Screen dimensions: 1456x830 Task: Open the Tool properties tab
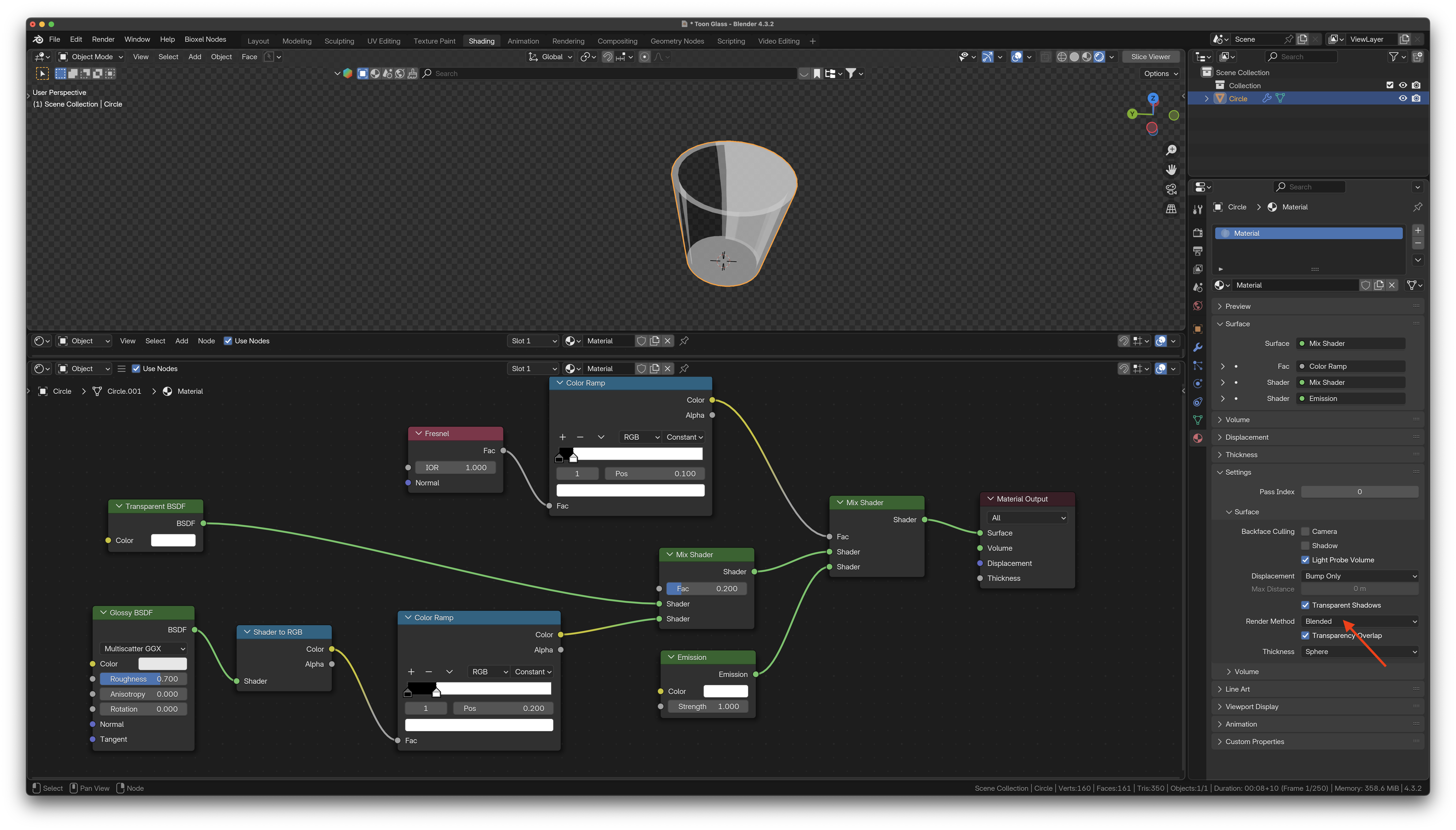(x=1198, y=210)
